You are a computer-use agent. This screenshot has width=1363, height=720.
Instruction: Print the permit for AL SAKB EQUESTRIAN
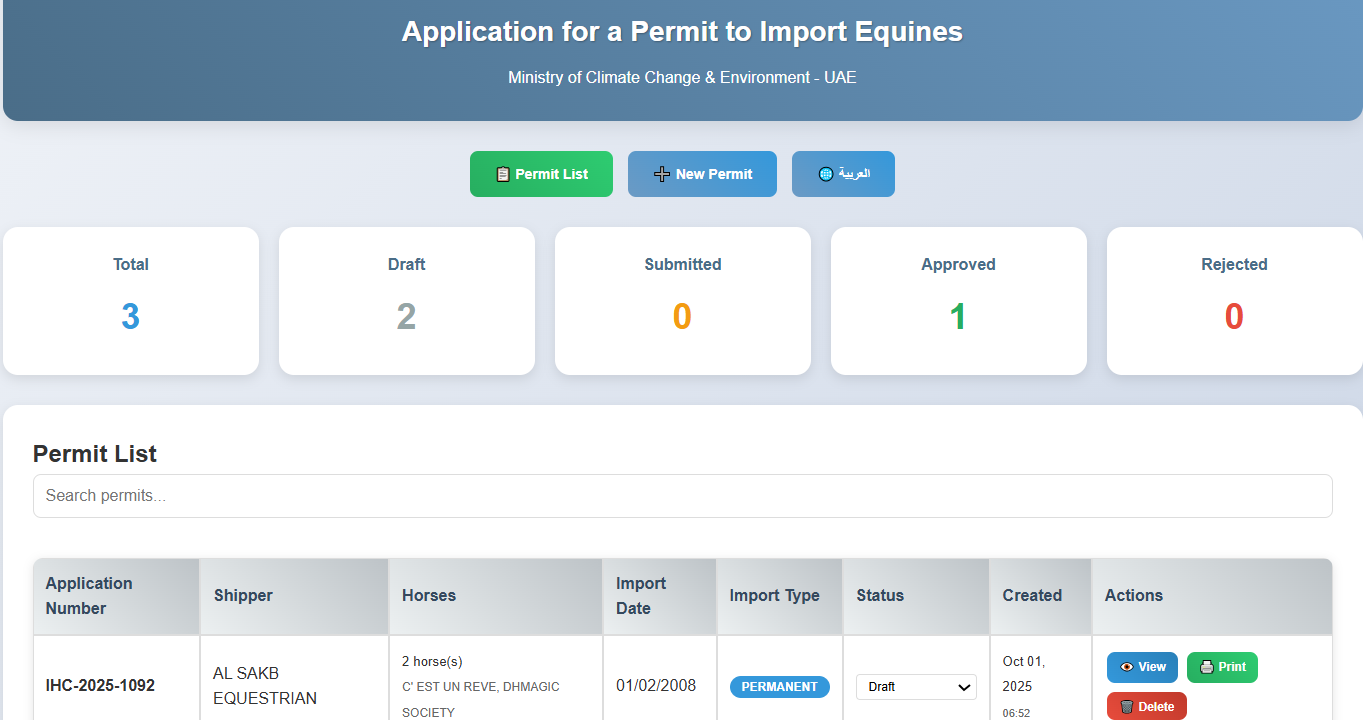(x=1222, y=667)
